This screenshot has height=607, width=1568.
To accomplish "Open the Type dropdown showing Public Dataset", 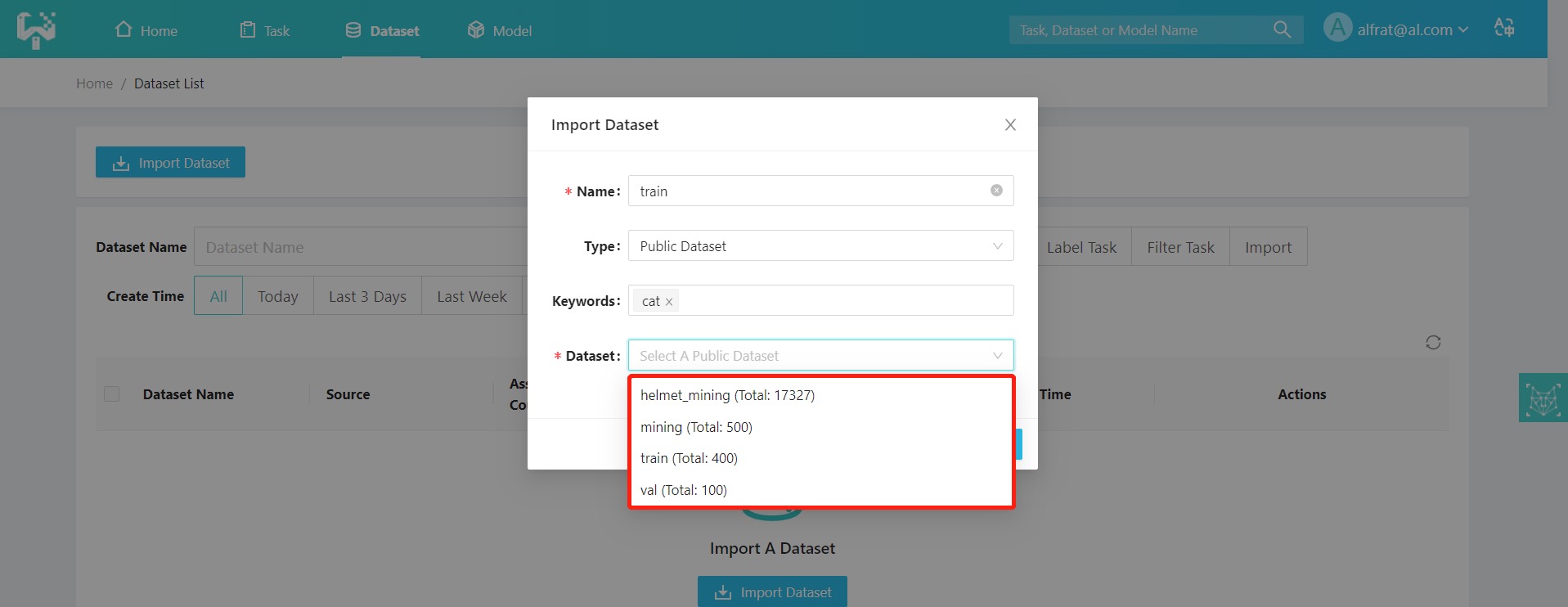I will pyautogui.click(x=820, y=245).
